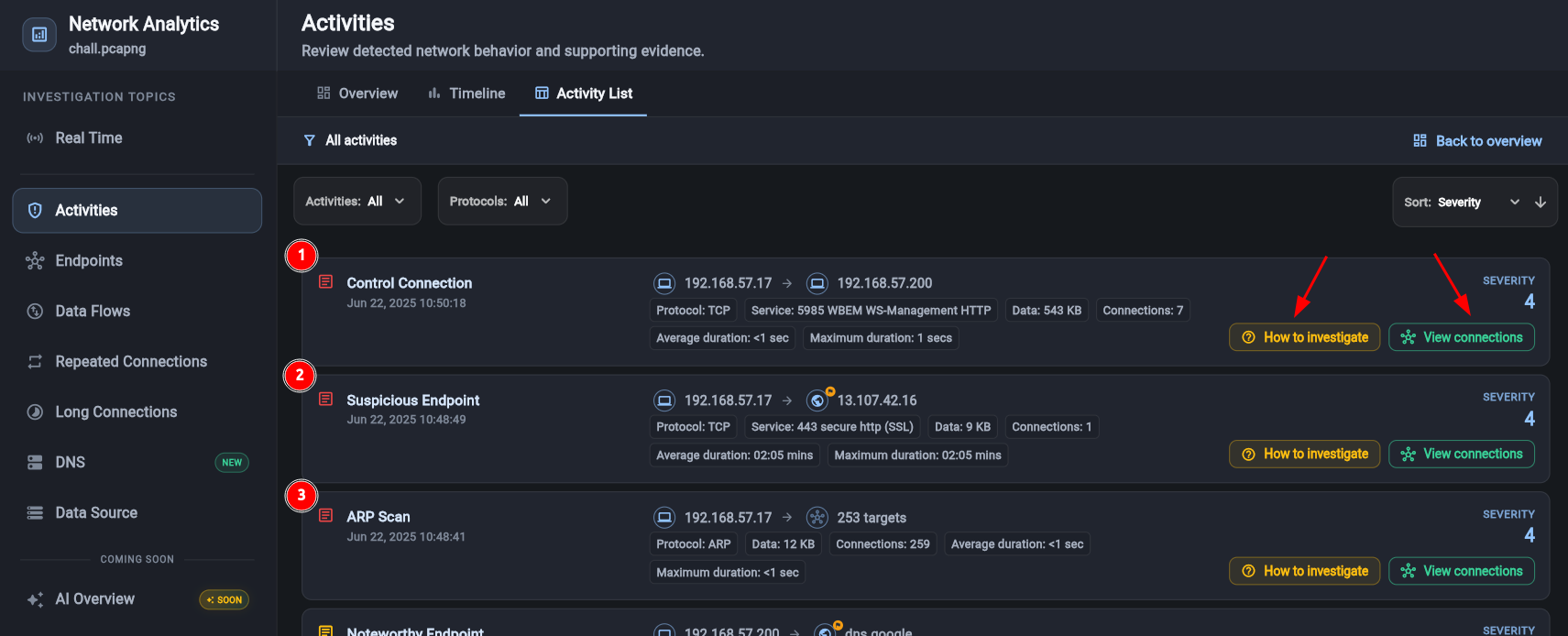Click View connections for Control Connection

click(1462, 337)
